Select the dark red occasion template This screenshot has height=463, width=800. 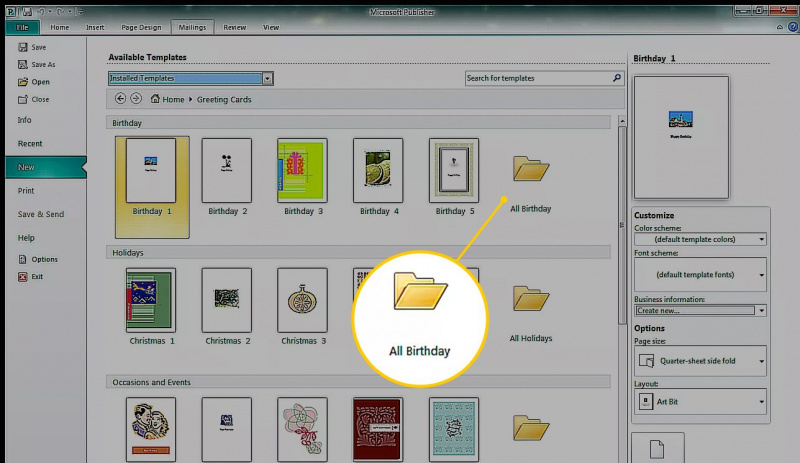[x=378, y=429]
